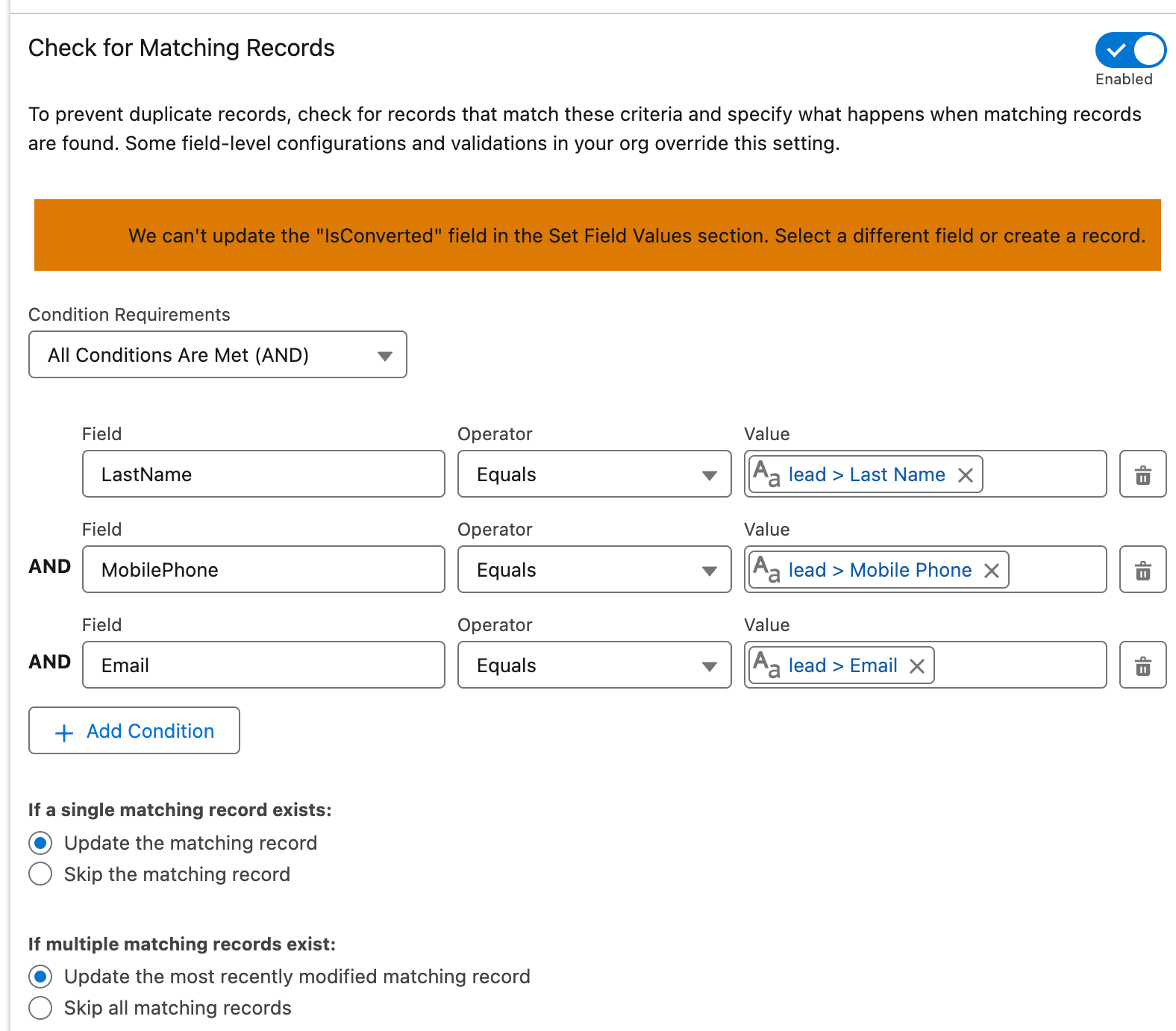Click the Email field input box
The image size is (1176, 1031).
[263, 665]
